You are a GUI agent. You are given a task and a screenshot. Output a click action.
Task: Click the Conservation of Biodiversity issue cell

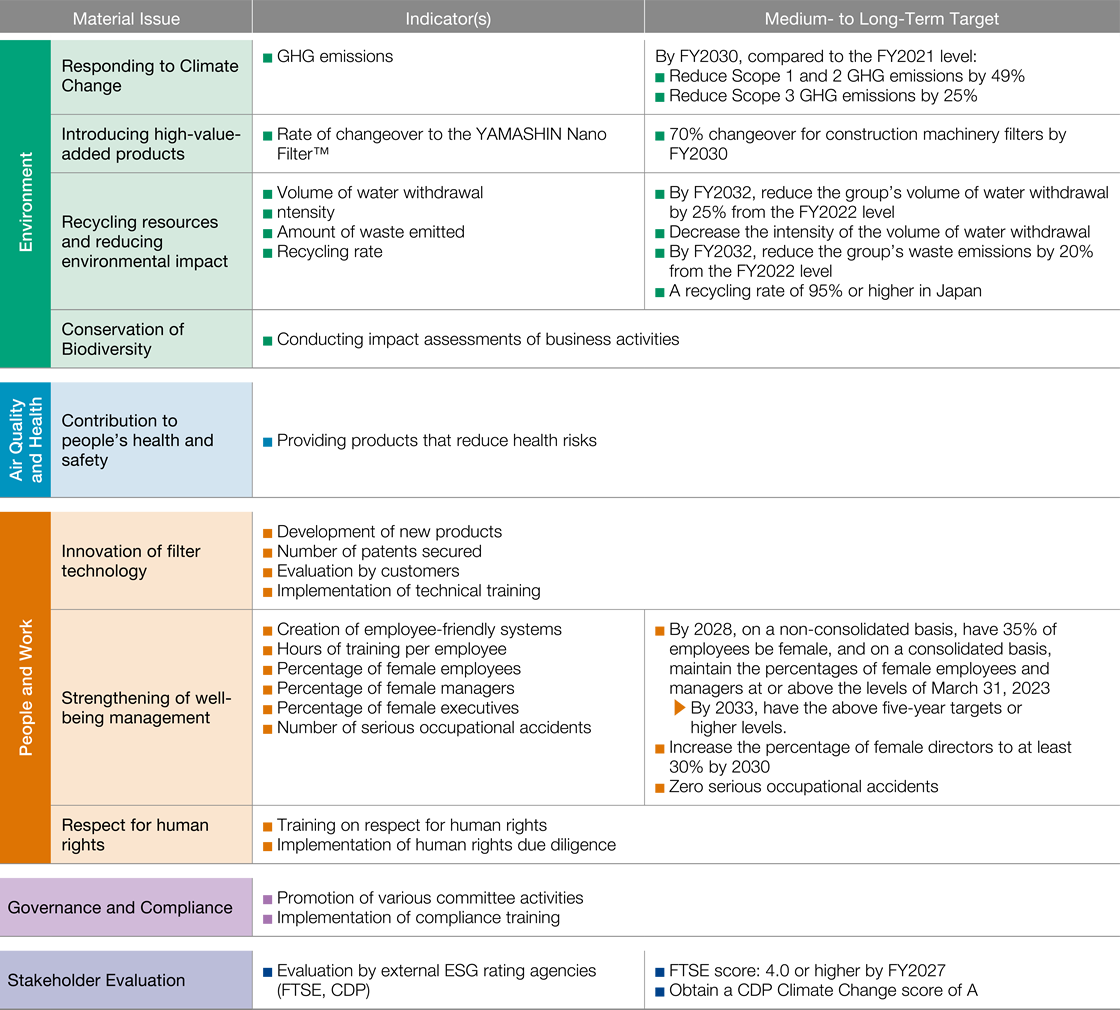click(150, 339)
